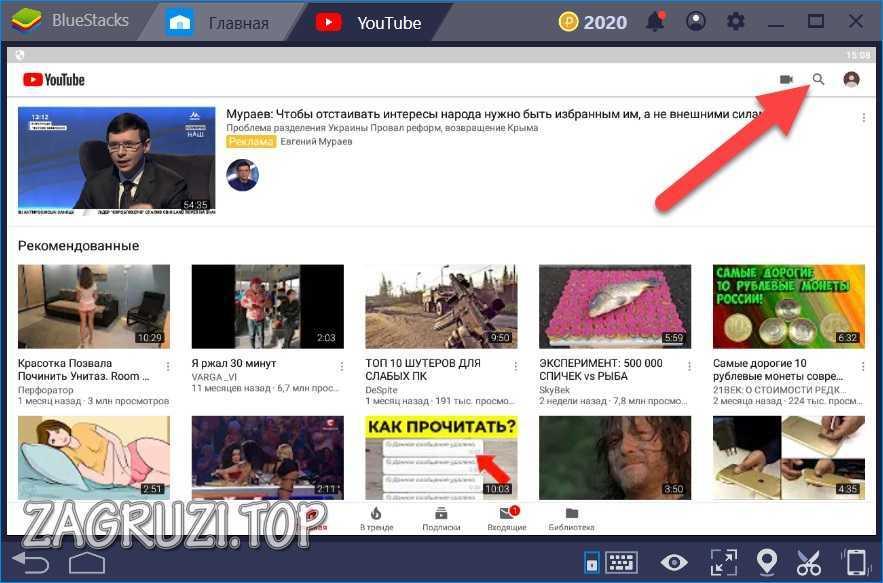The height and width of the screenshot is (583, 883).
Task: Click the rotate device phone icon
Action: coord(855,562)
